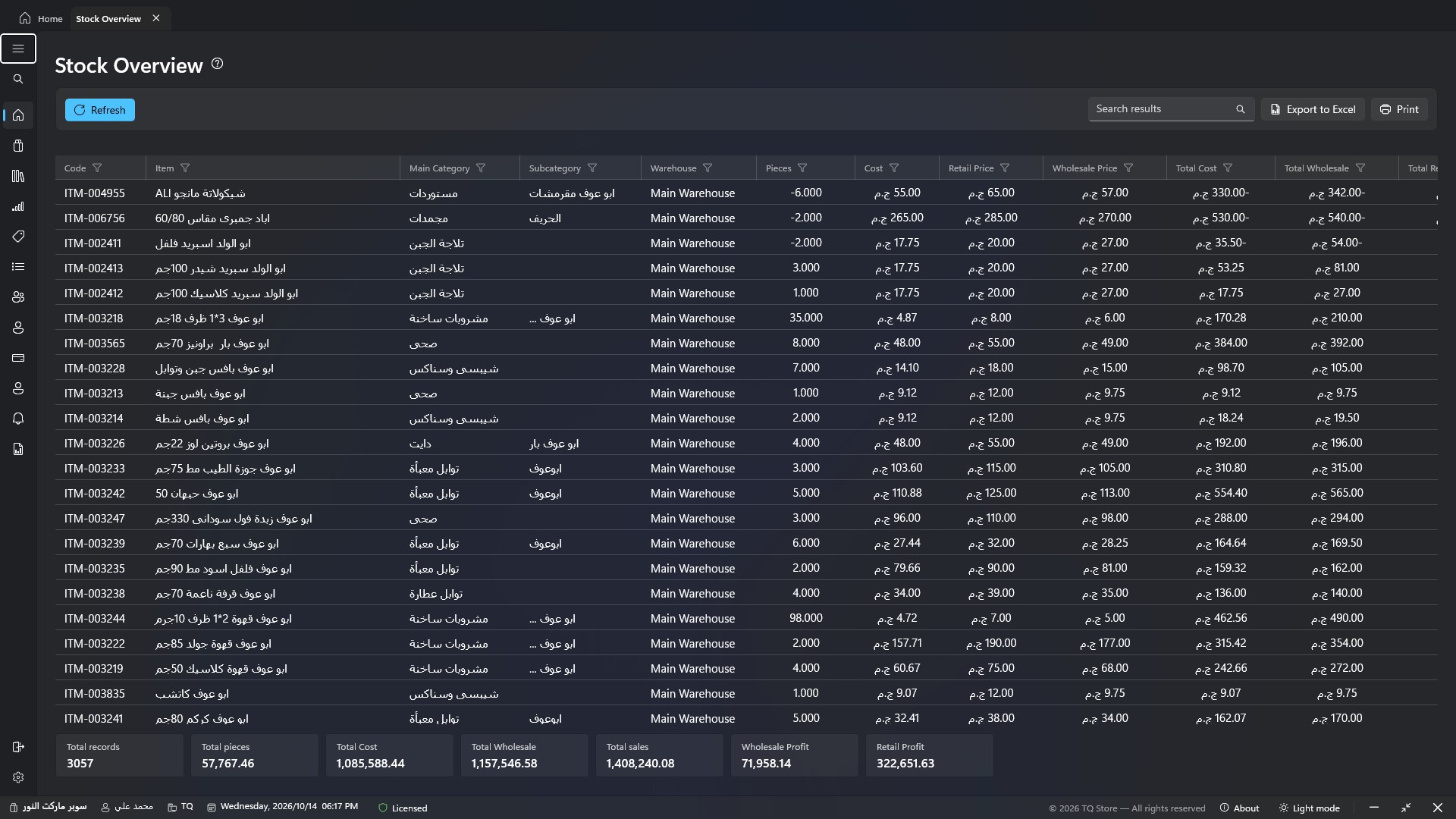1456x819 pixels.
Task: Select row with code ITM-004955
Action: 746,193
